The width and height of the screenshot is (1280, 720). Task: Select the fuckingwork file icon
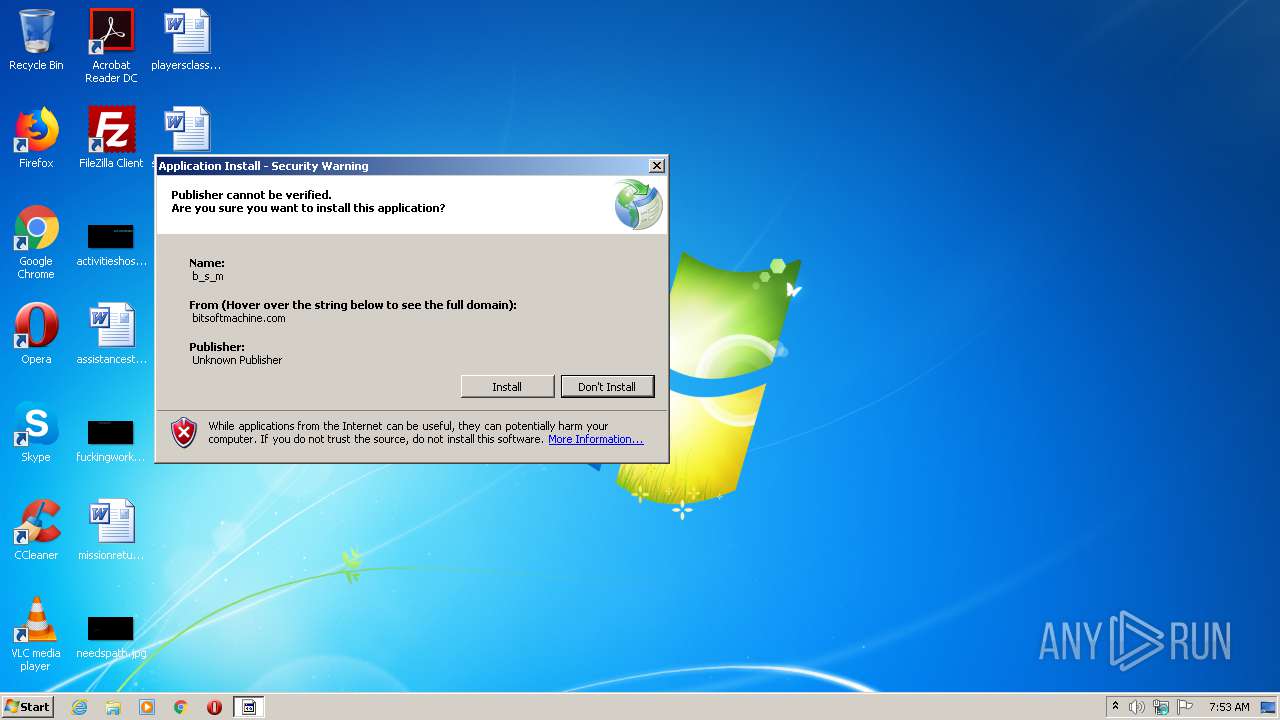pos(111,440)
